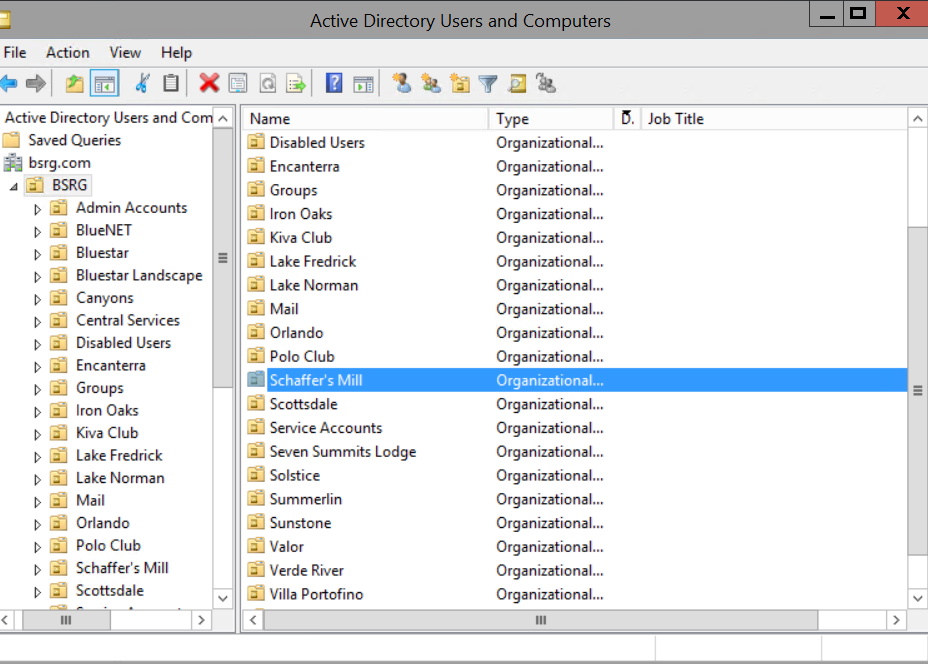
Task: Toggle the action pane icon
Action: [363, 84]
